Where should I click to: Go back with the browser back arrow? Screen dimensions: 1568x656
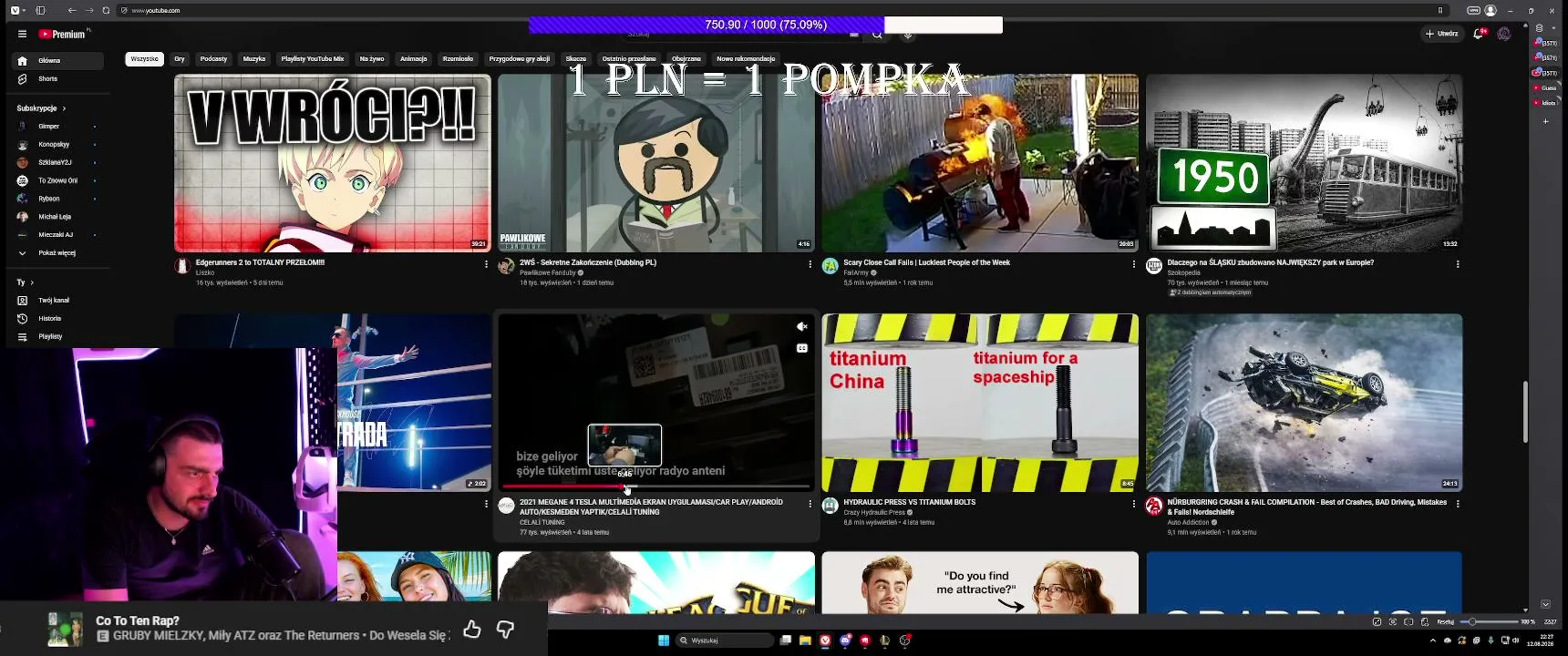click(72, 10)
